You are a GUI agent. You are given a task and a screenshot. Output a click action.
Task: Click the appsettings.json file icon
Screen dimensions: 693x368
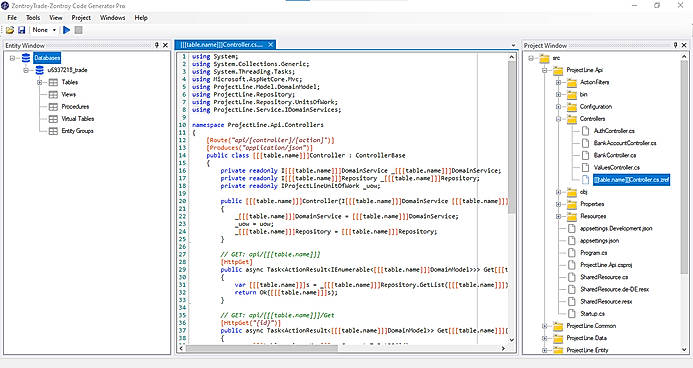tap(571, 241)
